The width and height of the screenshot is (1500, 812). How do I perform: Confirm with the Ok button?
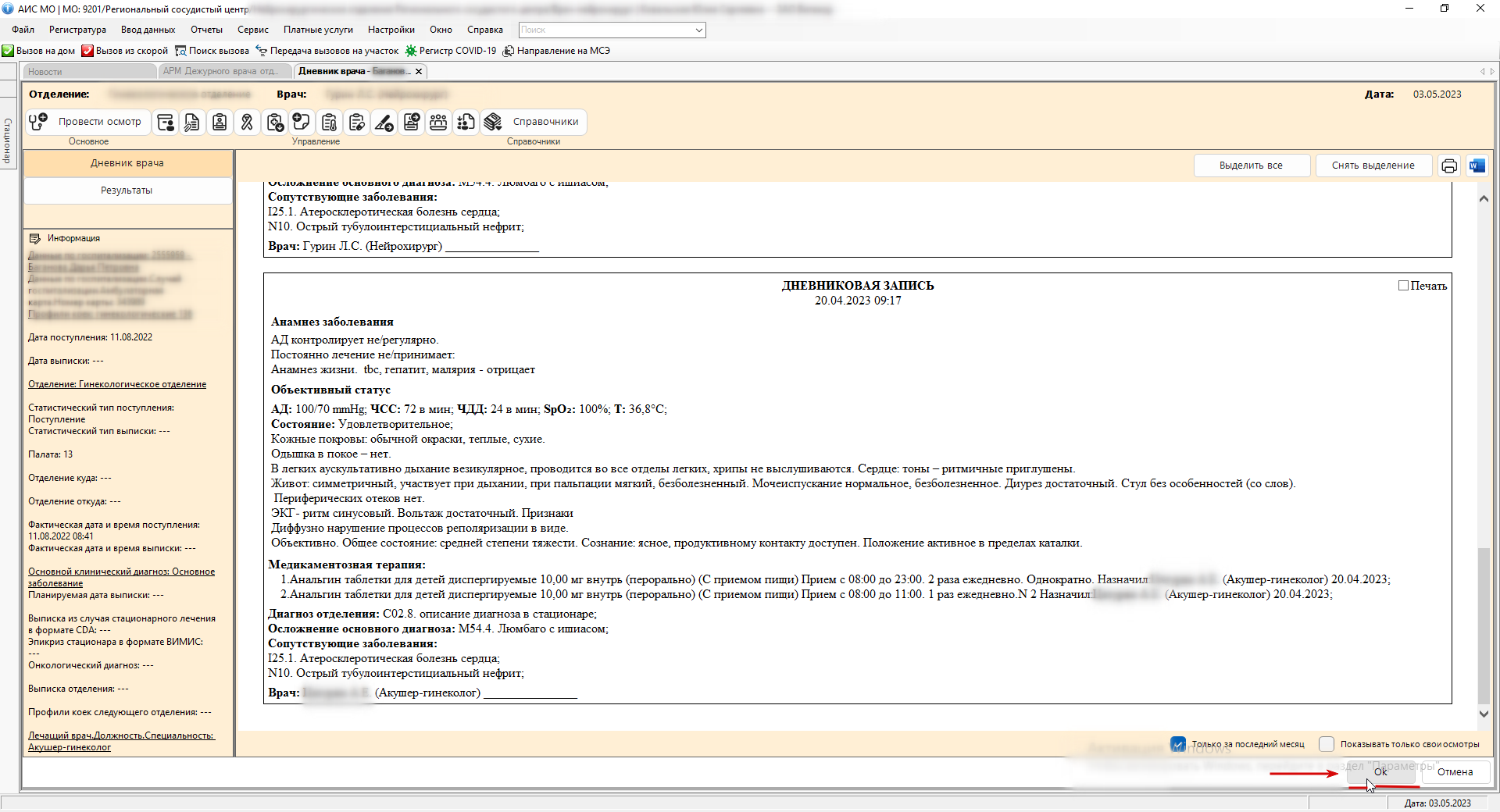(x=1380, y=772)
